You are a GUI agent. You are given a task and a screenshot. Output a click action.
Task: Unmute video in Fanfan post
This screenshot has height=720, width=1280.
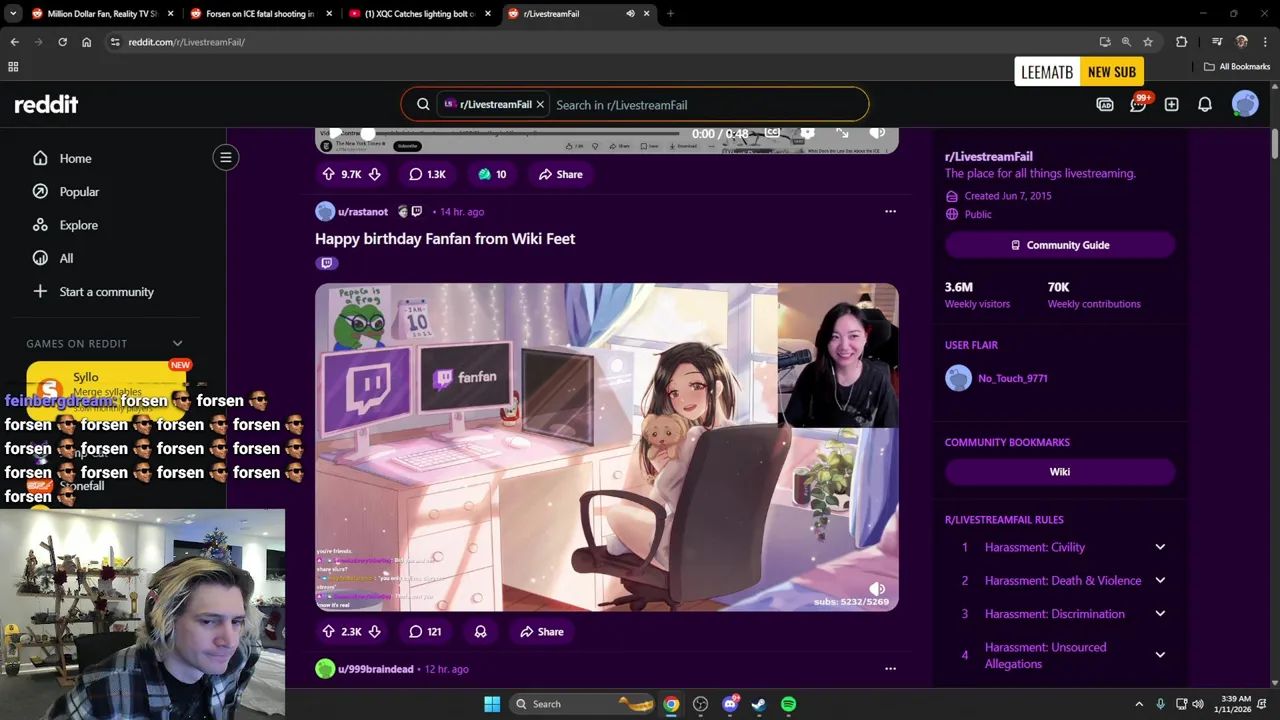click(877, 589)
